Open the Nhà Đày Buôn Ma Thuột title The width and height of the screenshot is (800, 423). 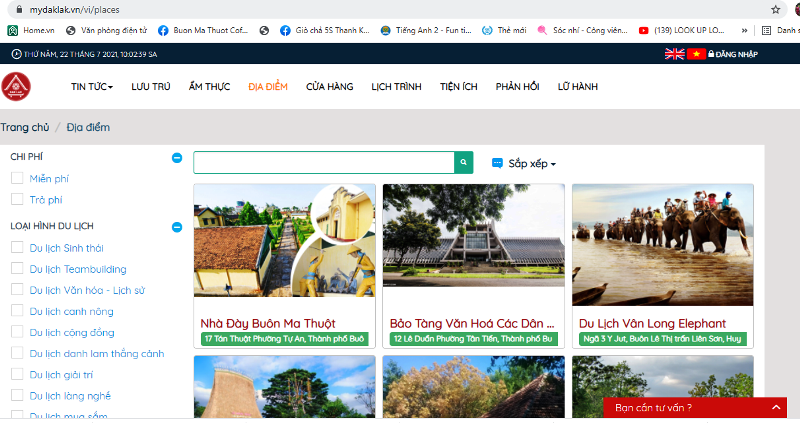268,324
